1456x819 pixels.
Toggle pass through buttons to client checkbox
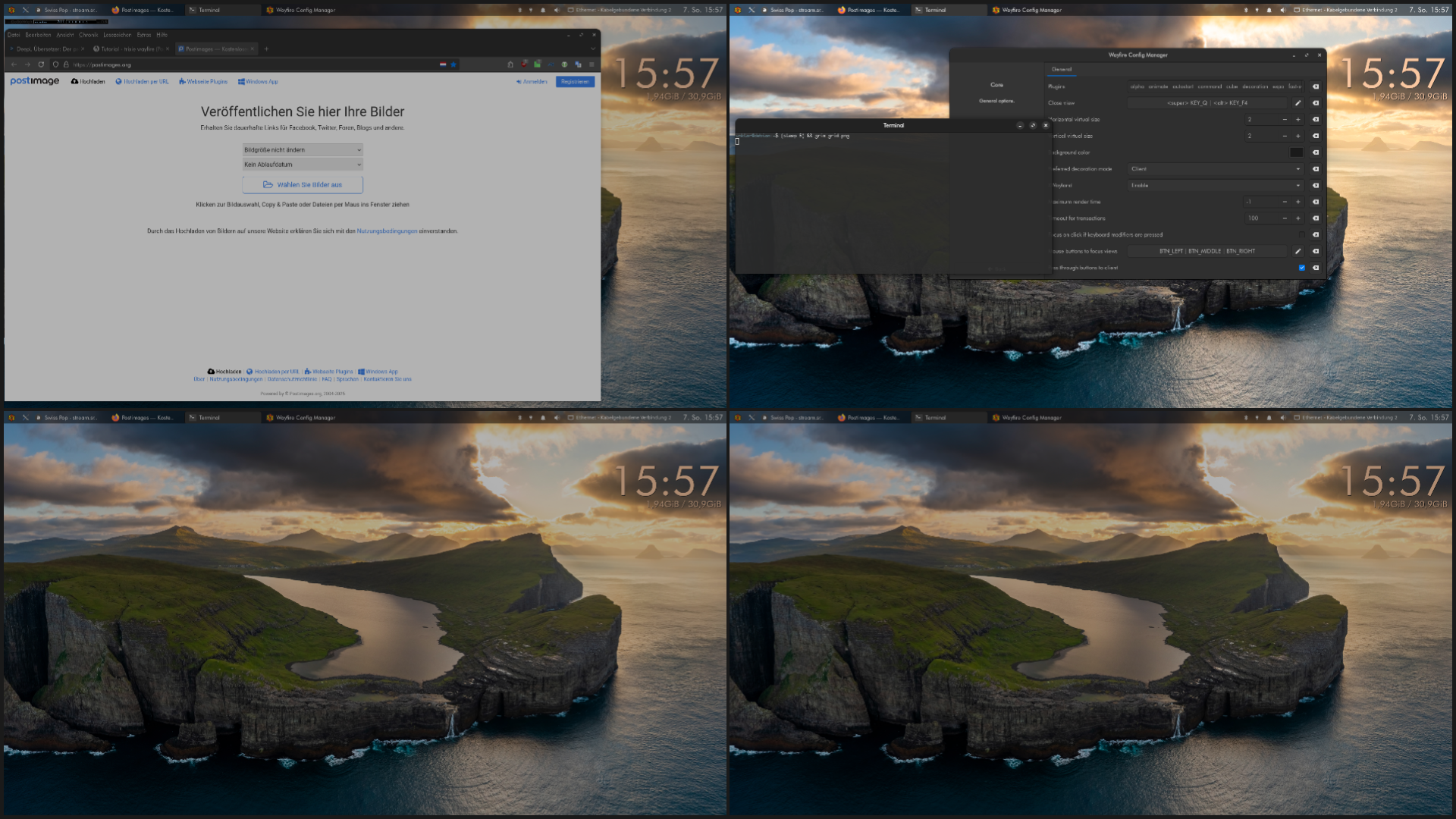click(x=1302, y=268)
